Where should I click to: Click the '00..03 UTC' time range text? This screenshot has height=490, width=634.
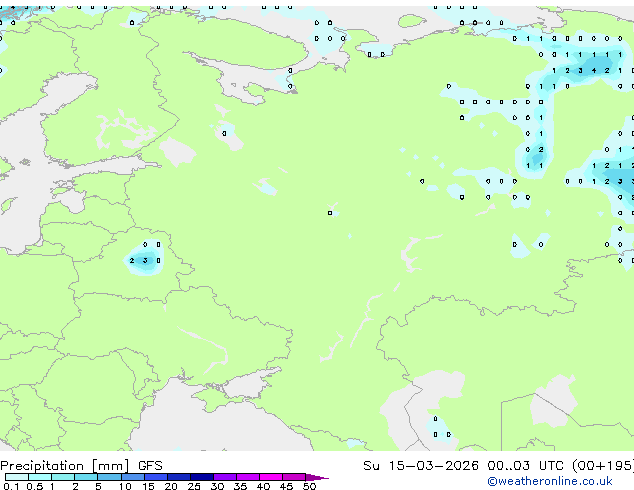click(x=525, y=466)
